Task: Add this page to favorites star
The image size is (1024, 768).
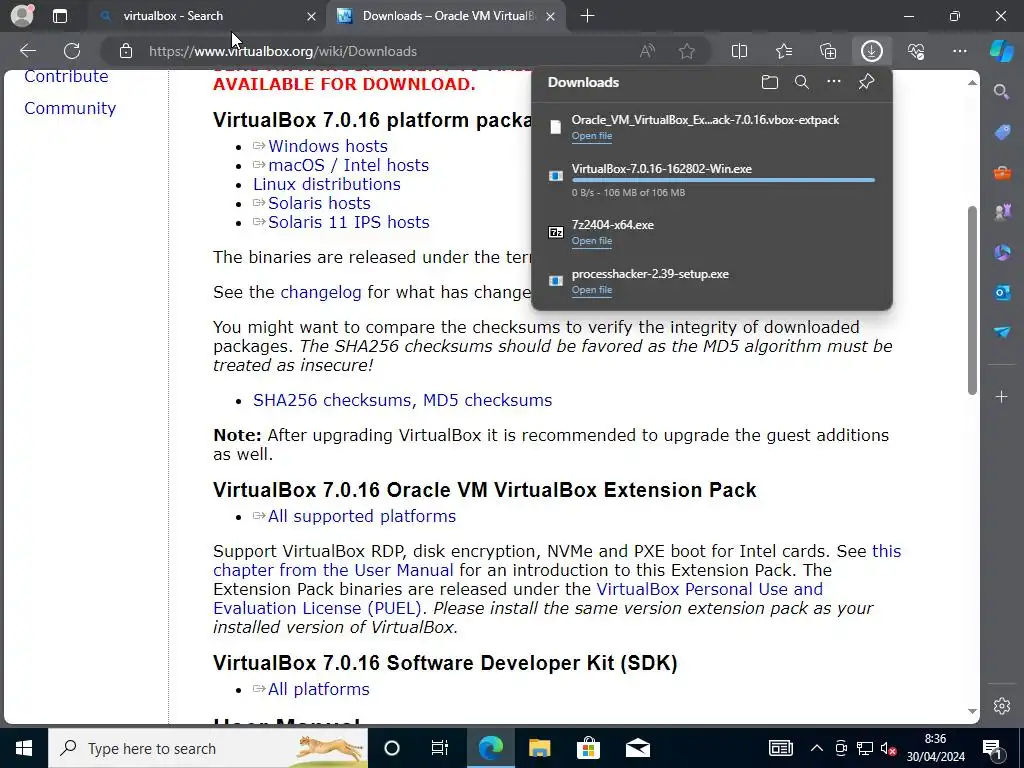Action: pos(686,51)
